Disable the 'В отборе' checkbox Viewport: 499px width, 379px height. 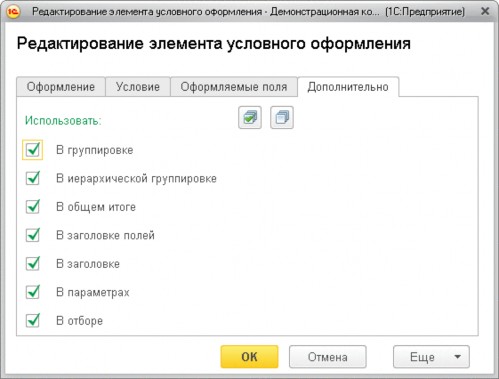point(33,321)
